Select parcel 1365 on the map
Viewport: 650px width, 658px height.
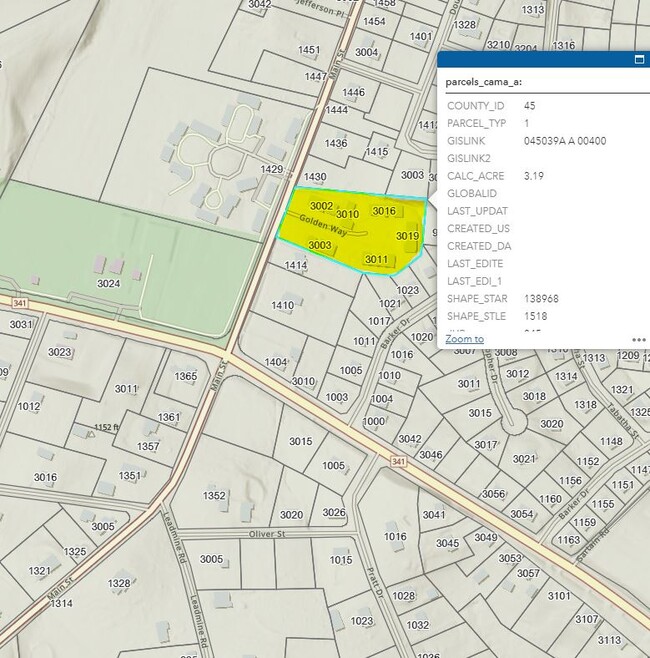pyautogui.click(x=186, y=377)
